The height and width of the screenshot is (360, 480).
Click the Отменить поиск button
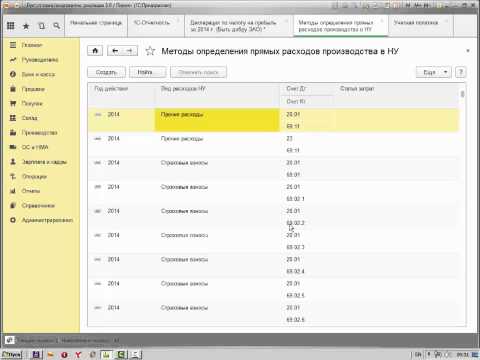(x=198, y=72)
